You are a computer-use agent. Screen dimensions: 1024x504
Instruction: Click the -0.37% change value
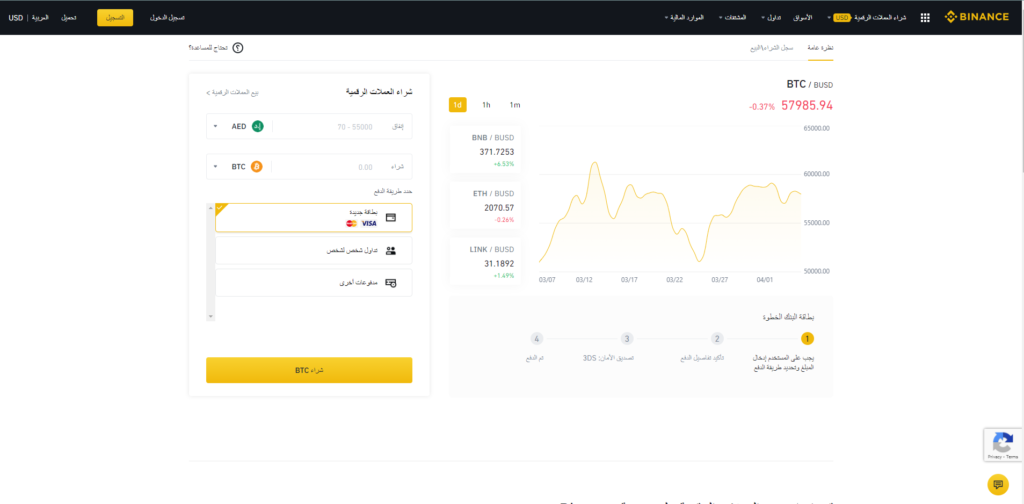[x=761, y=106]
